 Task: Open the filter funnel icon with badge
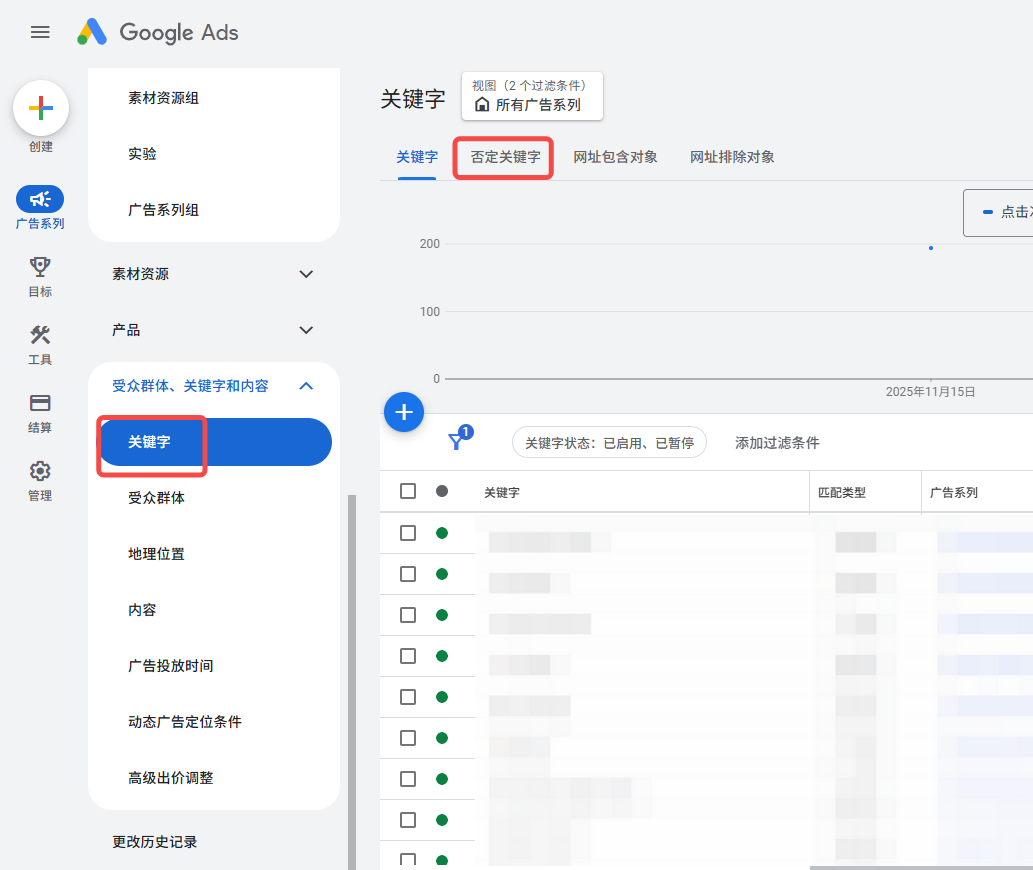(x=456, y=438)
